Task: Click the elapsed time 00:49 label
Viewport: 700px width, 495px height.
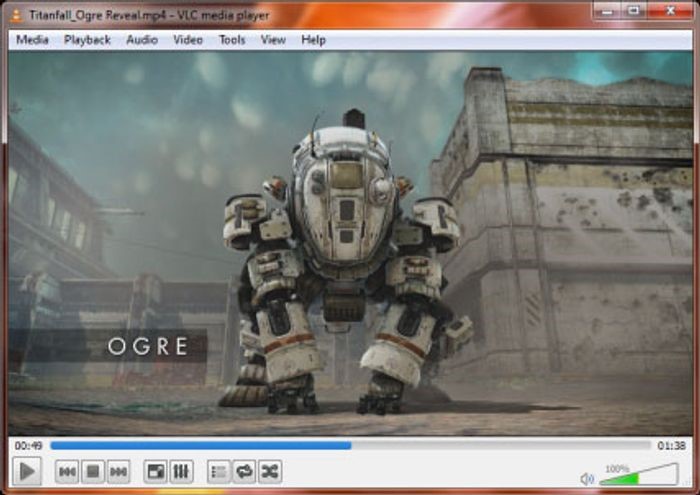Action: [x=27, y=445]
